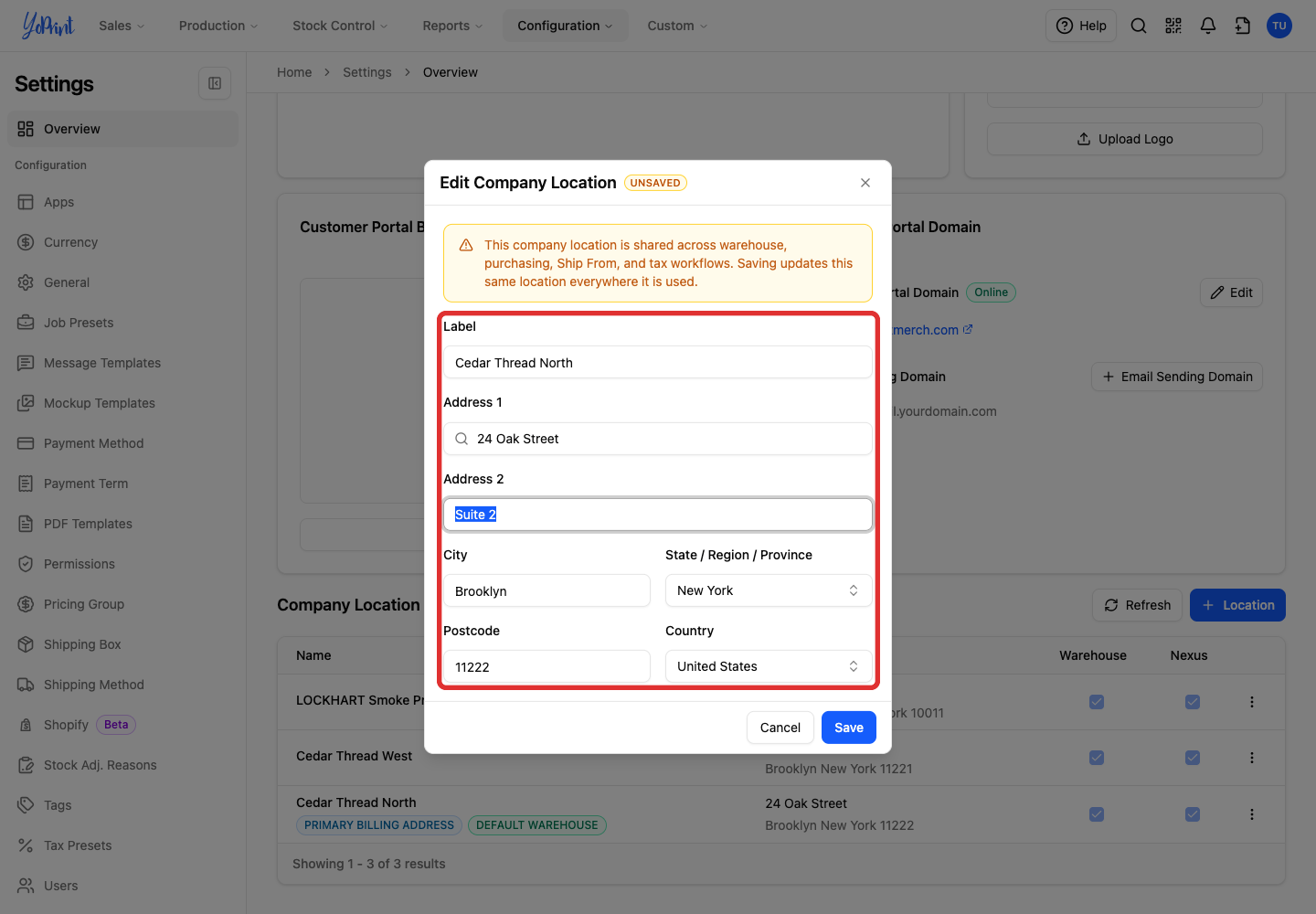Collapse the Settings sidebar panel icon
The width and height of the screenshot is (1316, 914).
pyautogui.click(x=215, y=83)
